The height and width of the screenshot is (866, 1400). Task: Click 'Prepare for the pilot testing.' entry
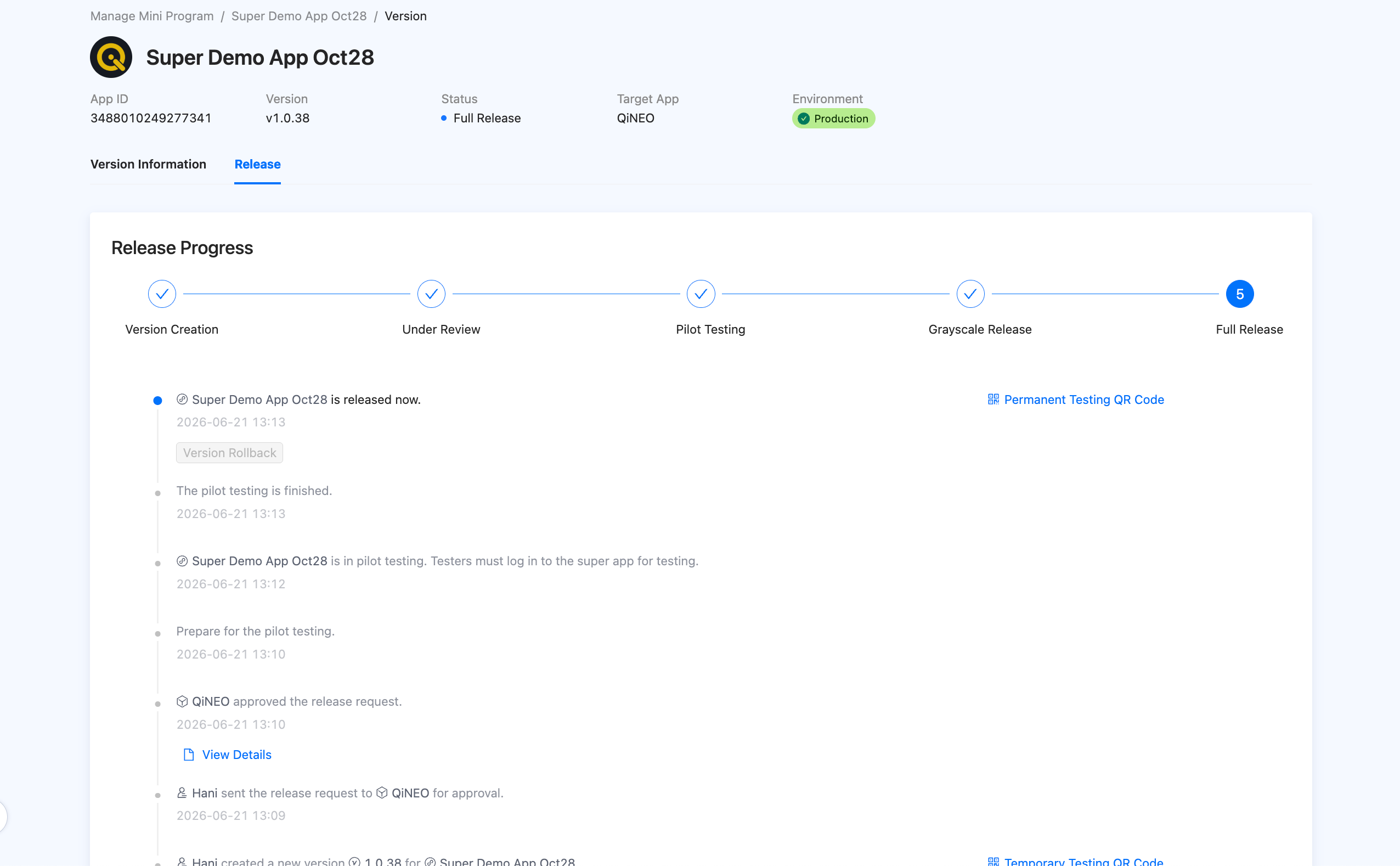tap(255, 631)
